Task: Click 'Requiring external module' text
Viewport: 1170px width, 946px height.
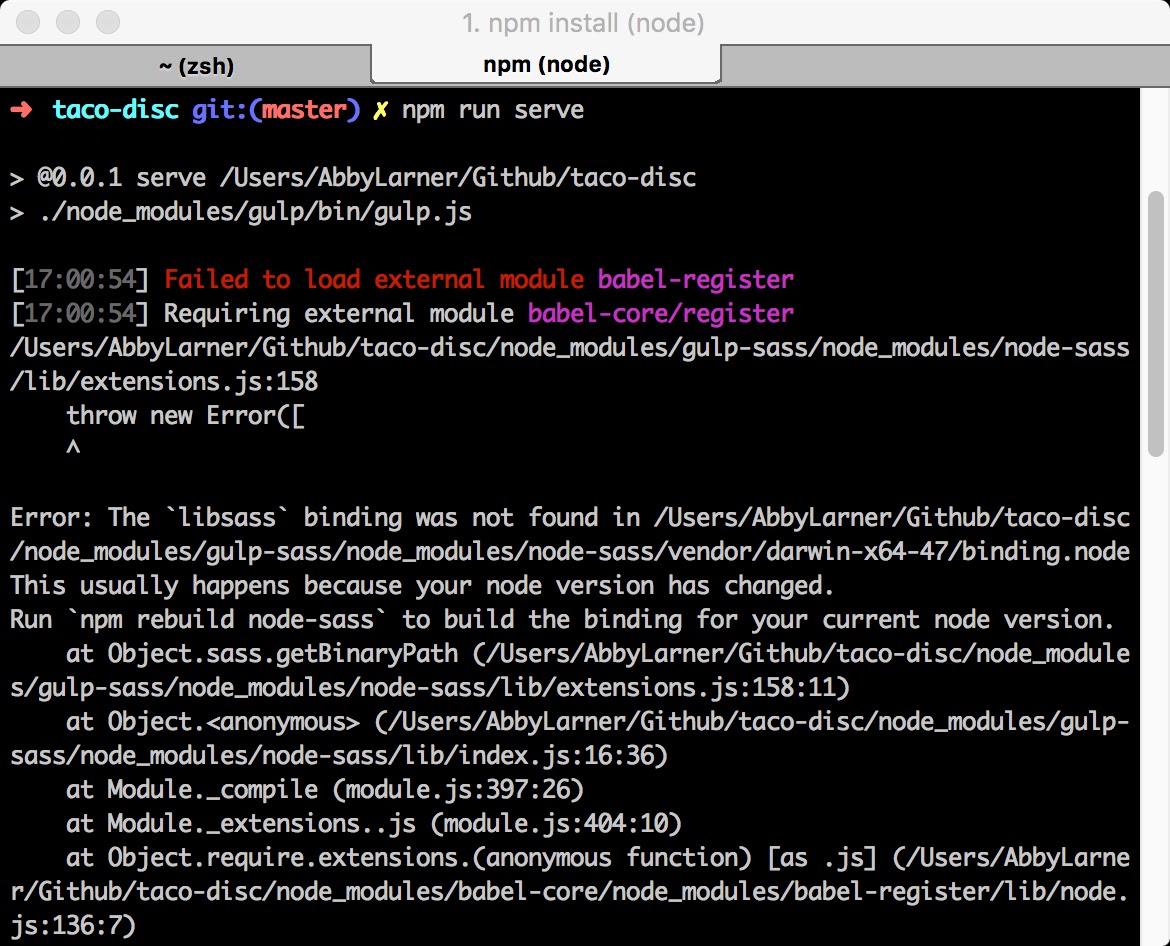Action: [339, 313]
